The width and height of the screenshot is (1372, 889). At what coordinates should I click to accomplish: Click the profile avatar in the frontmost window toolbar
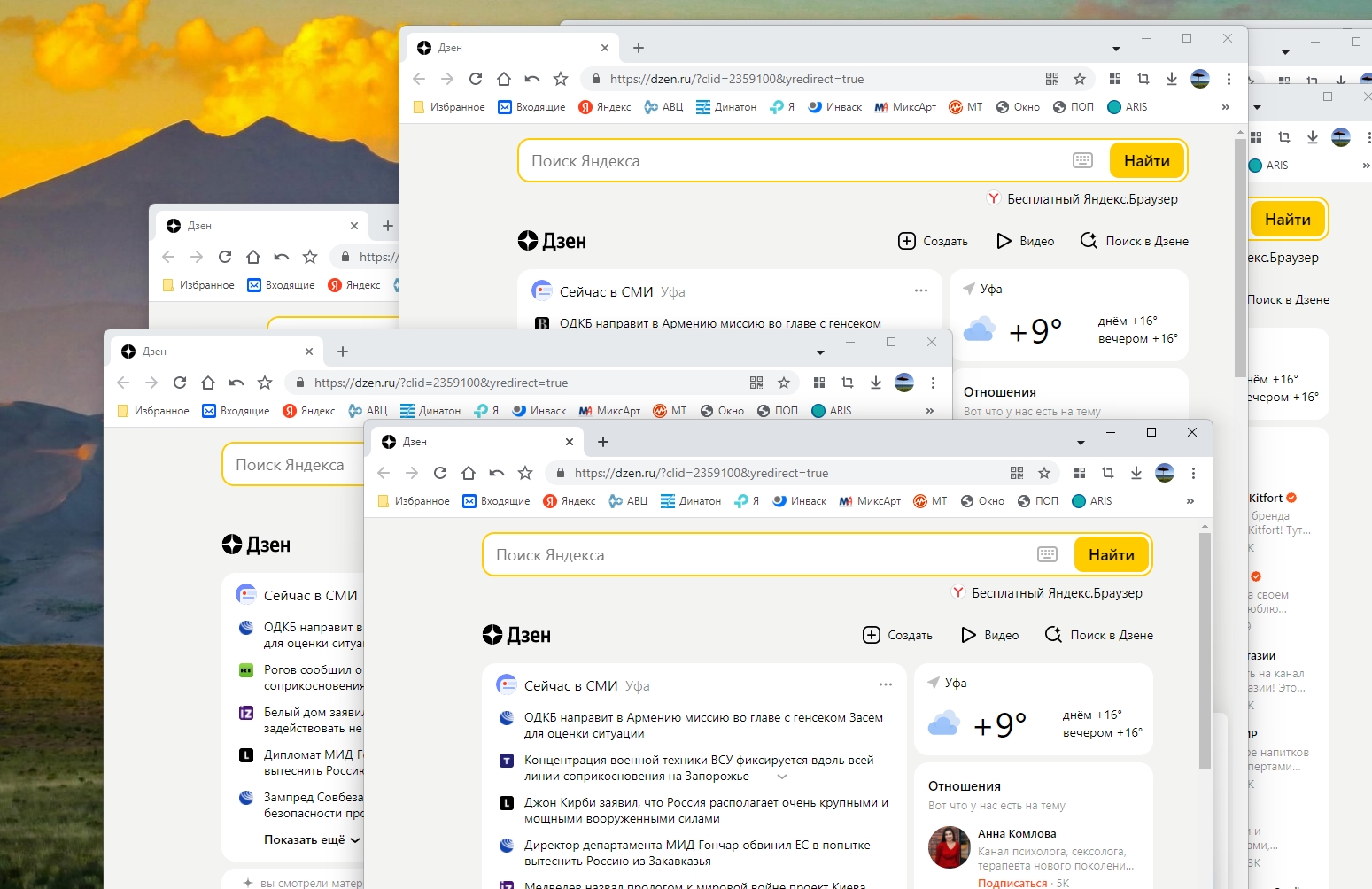pyautogui.click(x=1165, y=473)
